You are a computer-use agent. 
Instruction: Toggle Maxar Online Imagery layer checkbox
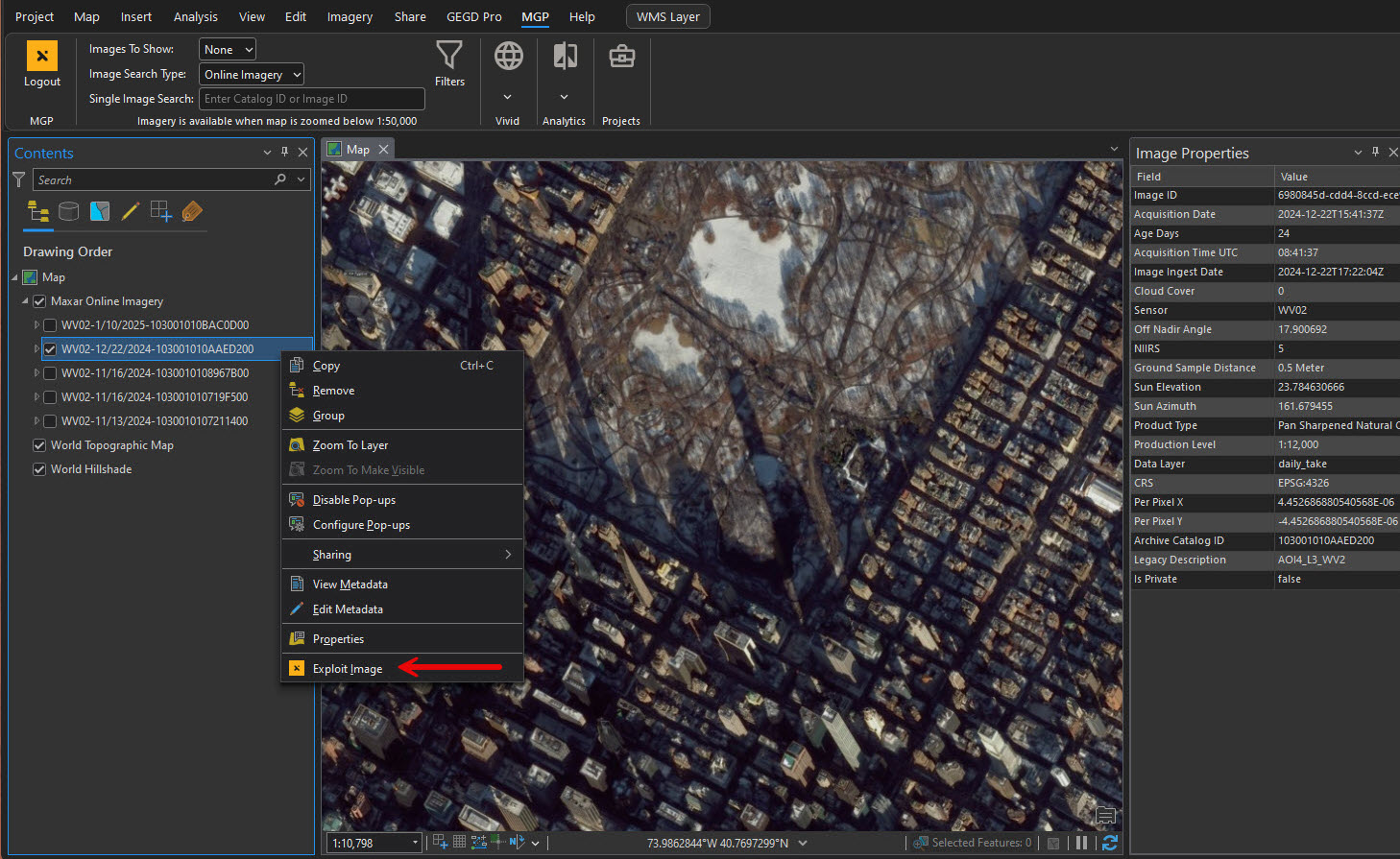(x=39, y=301)
